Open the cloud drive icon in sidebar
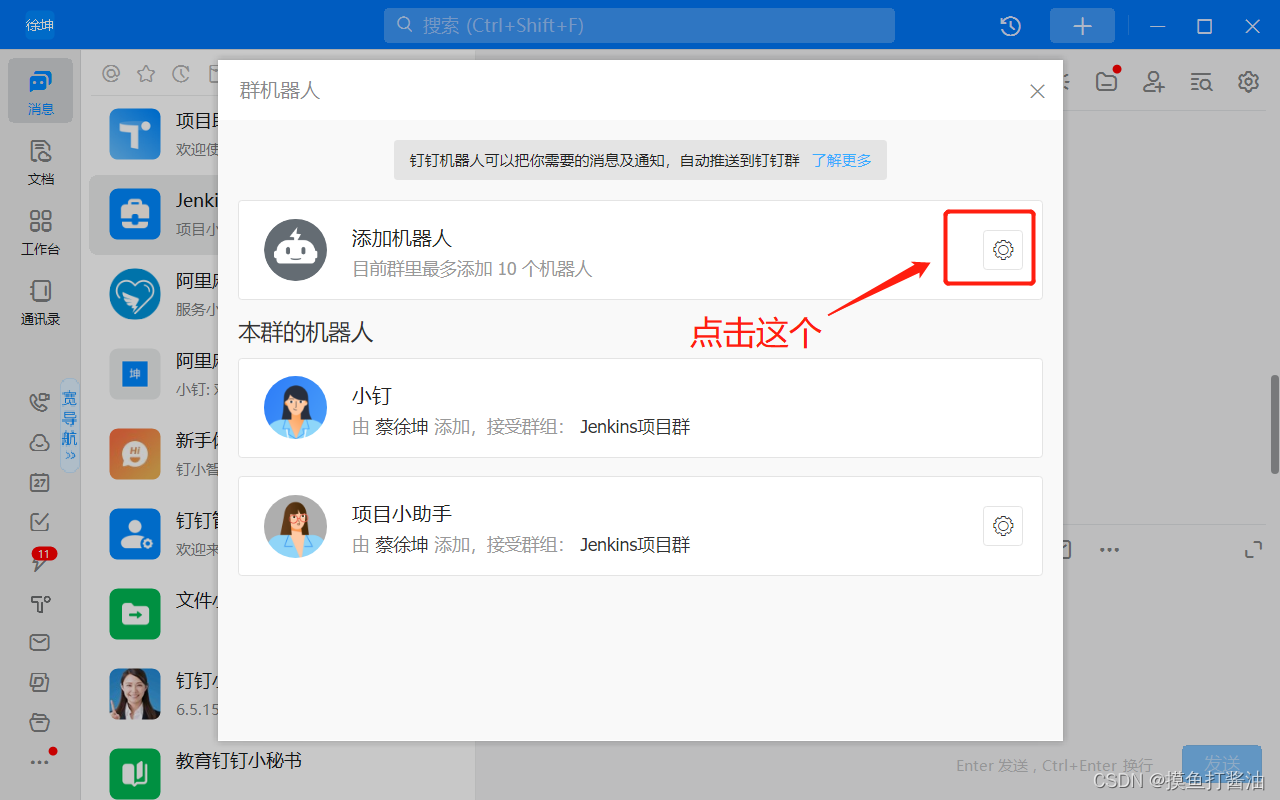 coord(40,442)
